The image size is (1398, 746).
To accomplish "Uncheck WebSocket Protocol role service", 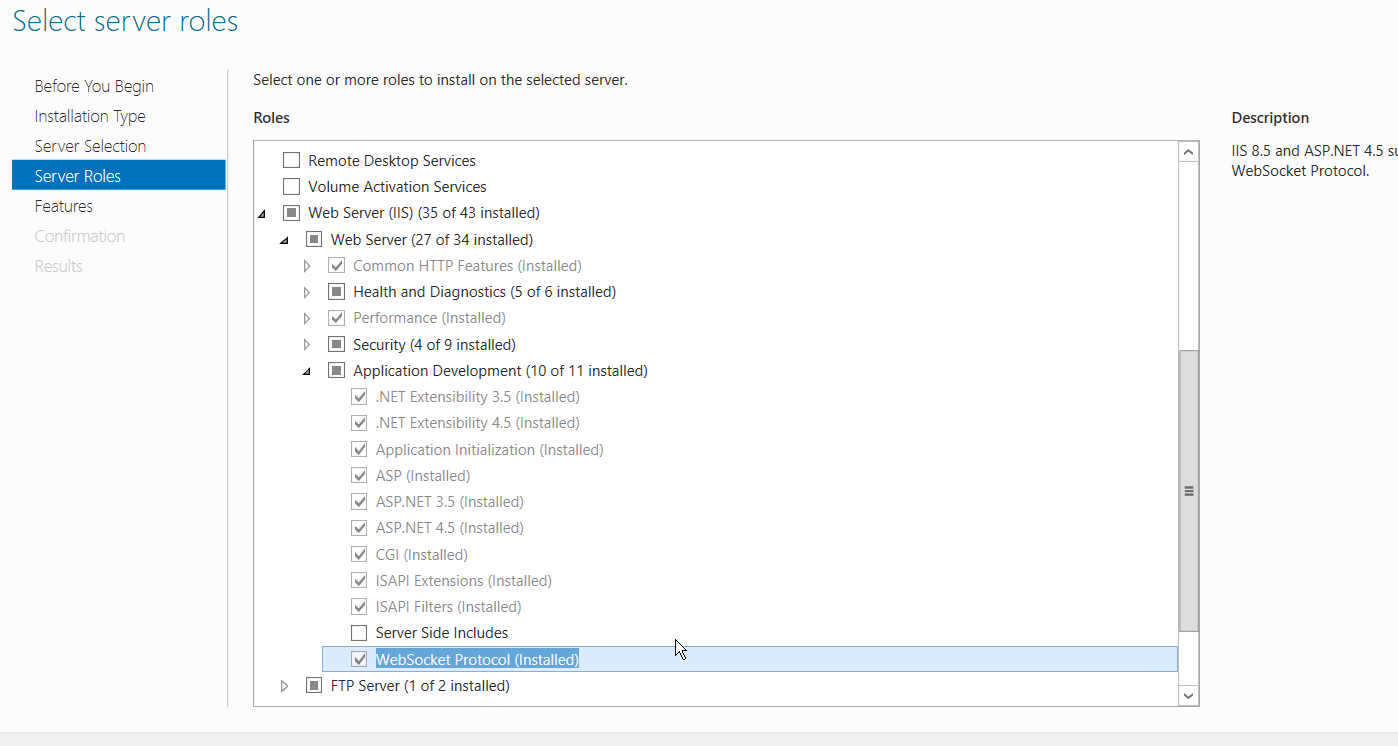I will 359,658.
